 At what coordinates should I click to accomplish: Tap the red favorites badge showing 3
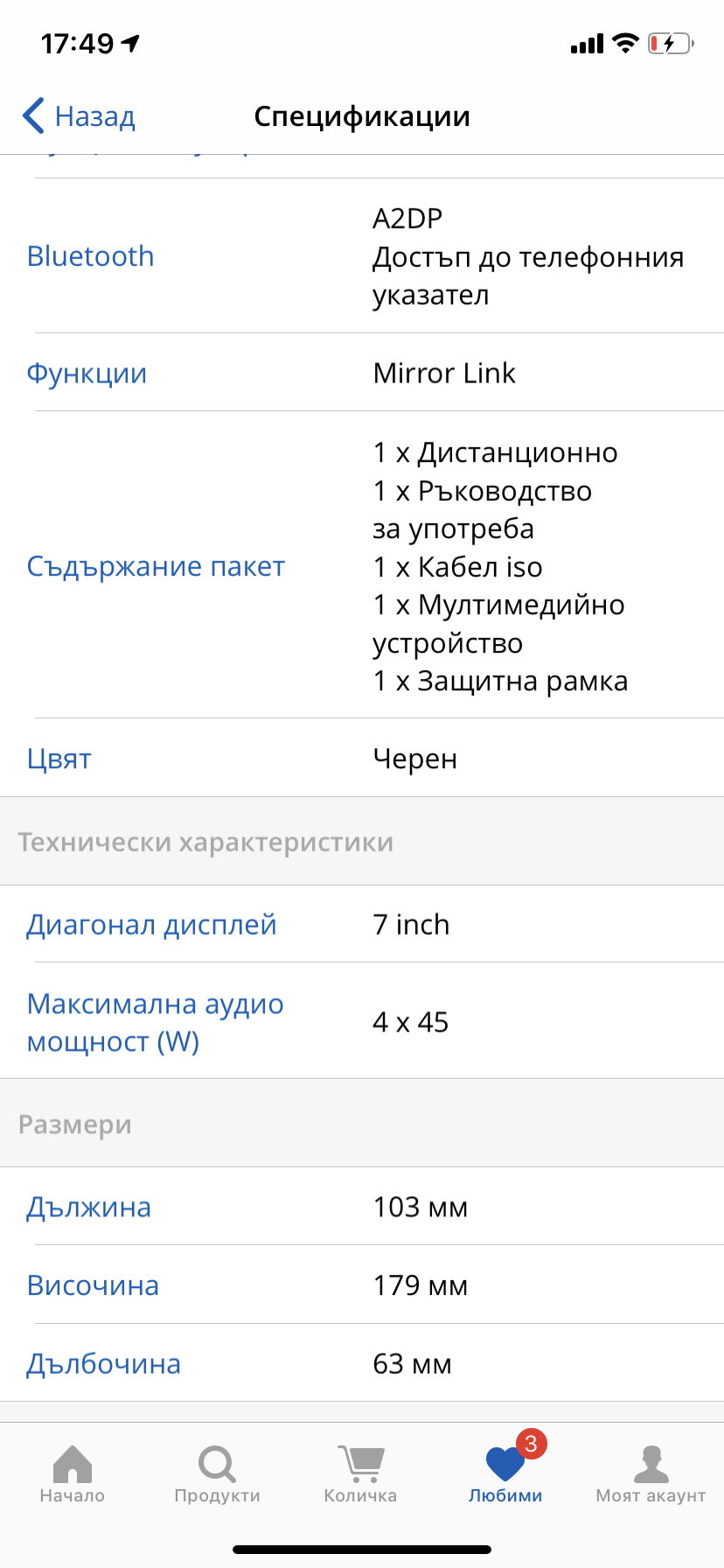pos(532,1444)
